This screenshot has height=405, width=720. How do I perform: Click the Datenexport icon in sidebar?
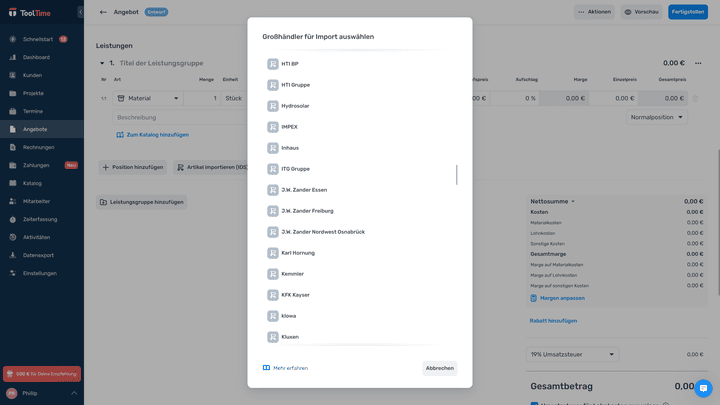(x=13, y=255)
